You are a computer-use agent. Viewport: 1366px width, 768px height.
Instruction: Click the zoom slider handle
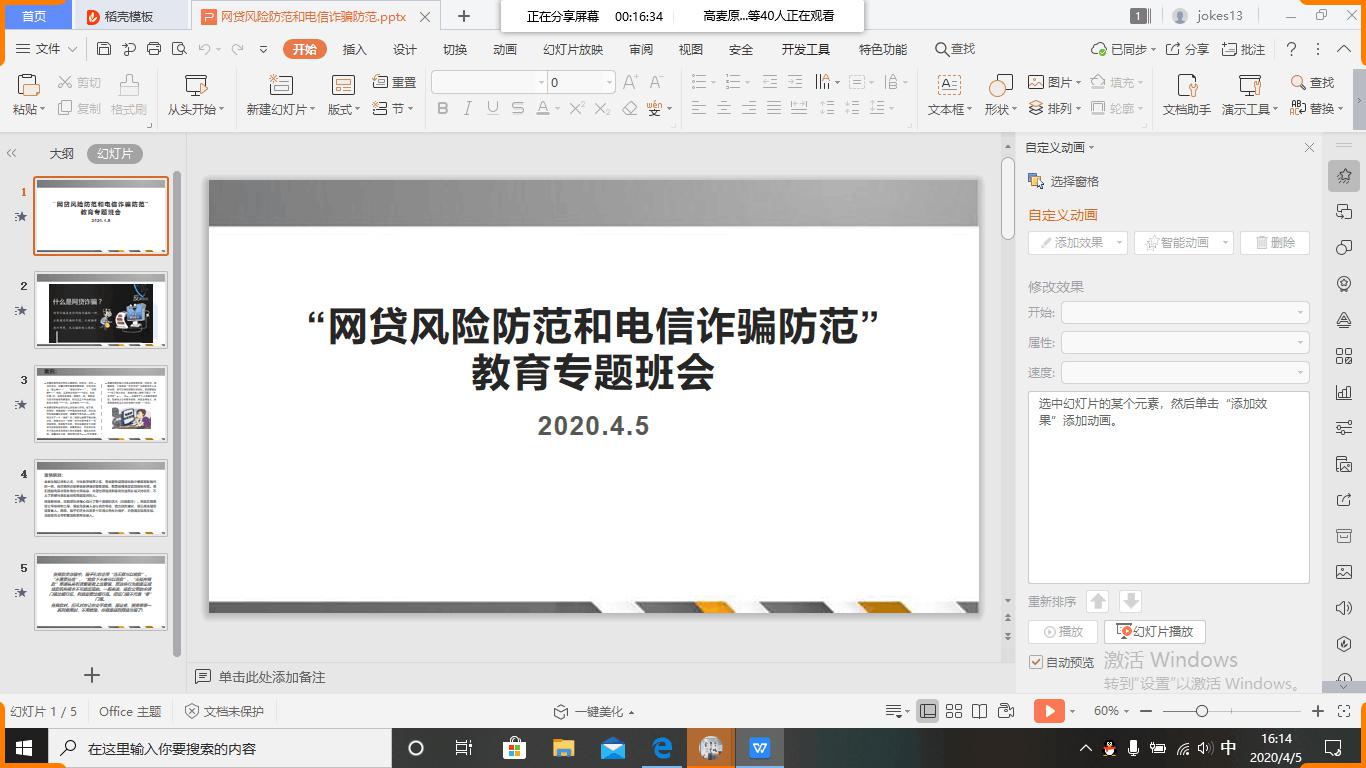click(1202, 711)
